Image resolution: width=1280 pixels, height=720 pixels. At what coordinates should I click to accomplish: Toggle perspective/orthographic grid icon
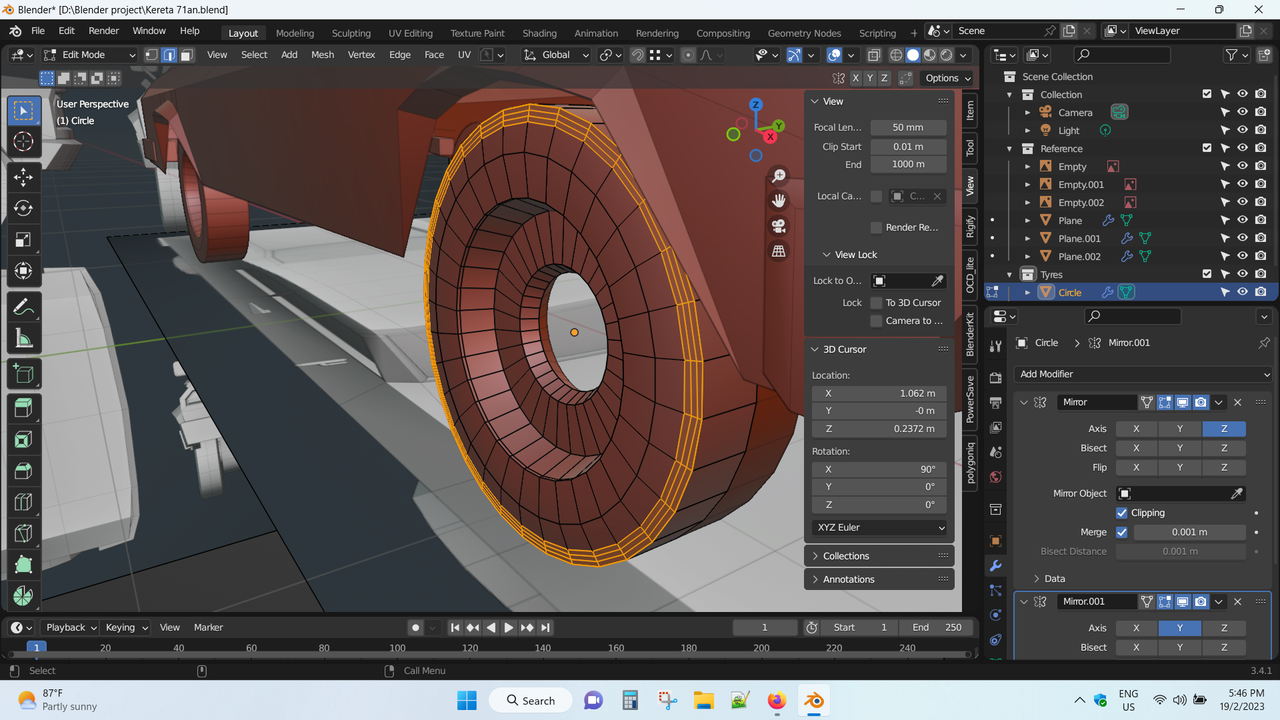point(778,252)
